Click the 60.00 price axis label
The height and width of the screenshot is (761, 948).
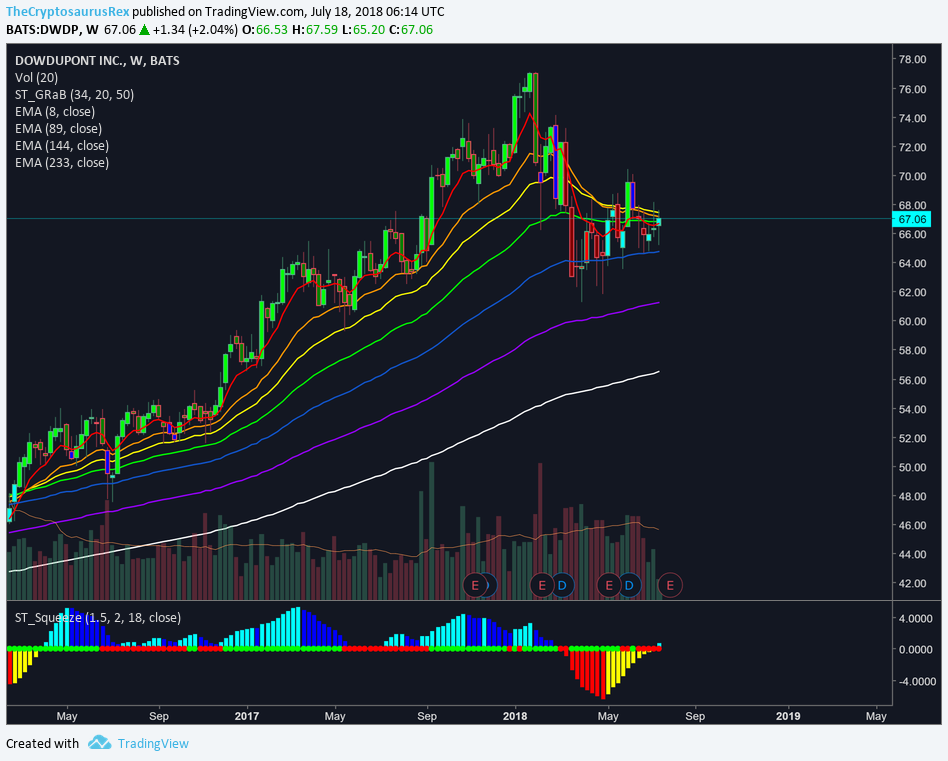point(912,321)
